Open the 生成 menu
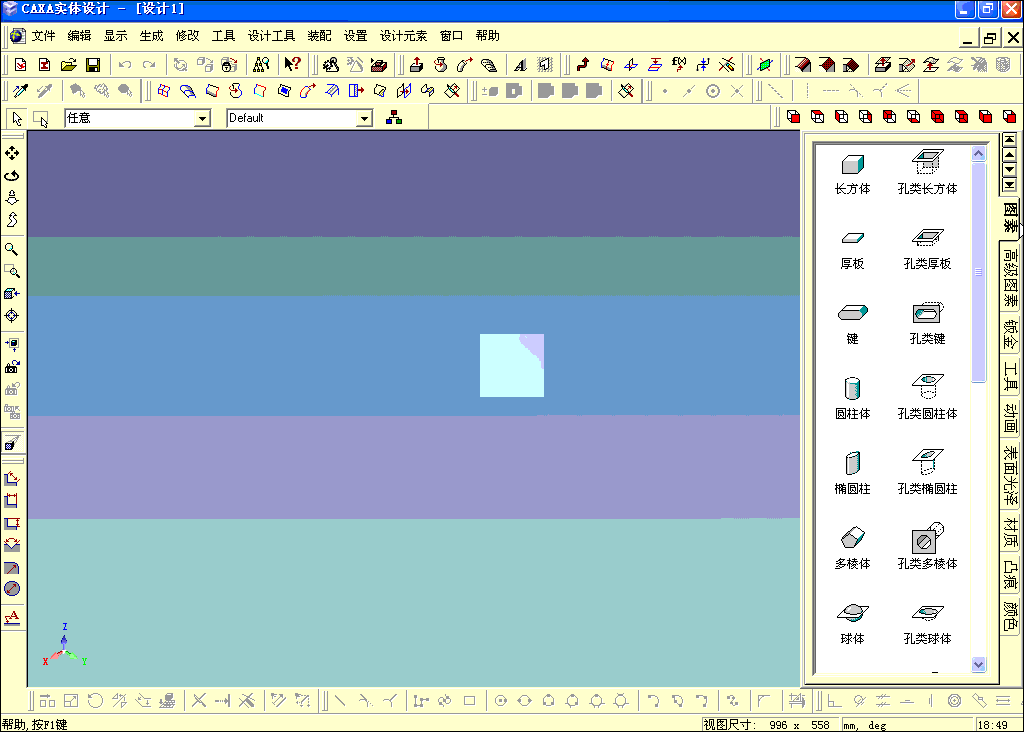Screen dimensions: 1024x732 (151, 35)
